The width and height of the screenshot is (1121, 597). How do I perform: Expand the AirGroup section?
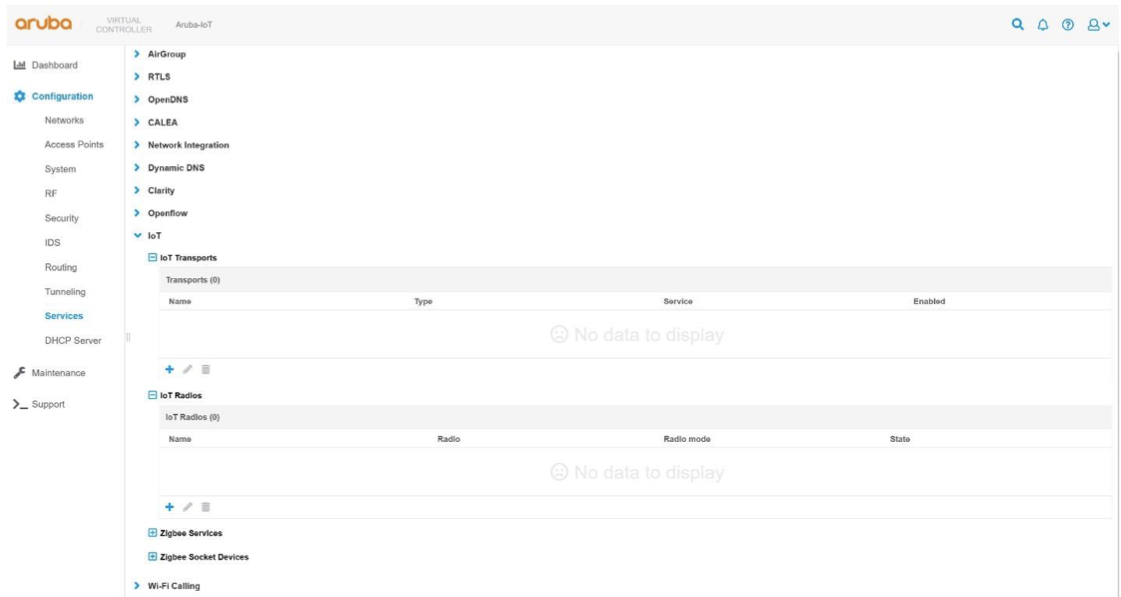pos(138,54)
